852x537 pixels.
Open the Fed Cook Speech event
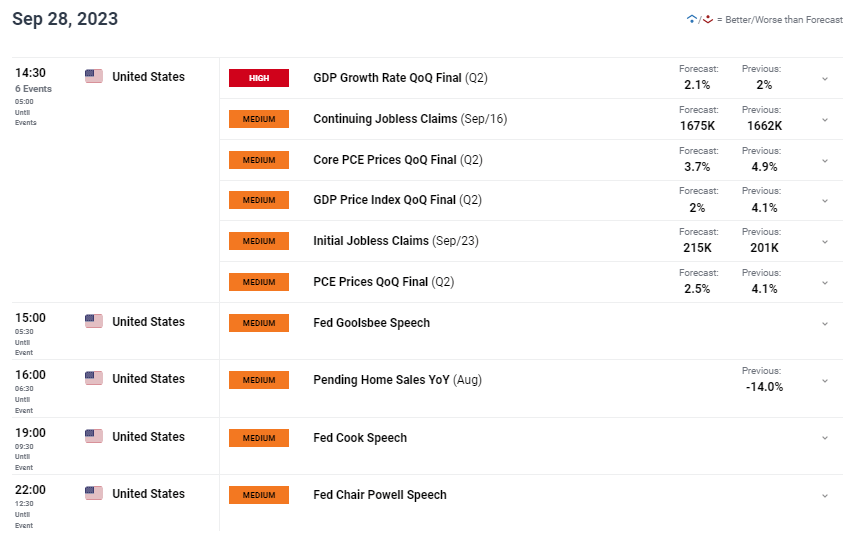360,438
